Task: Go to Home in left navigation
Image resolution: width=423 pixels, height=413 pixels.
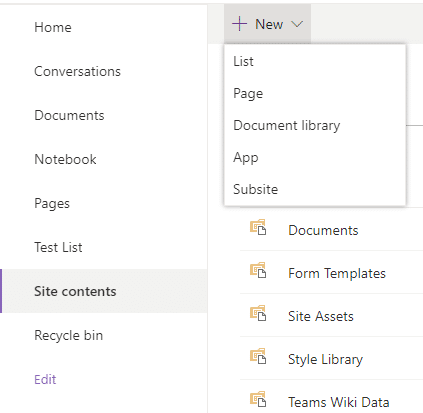Action: click(x=53, y=27)
